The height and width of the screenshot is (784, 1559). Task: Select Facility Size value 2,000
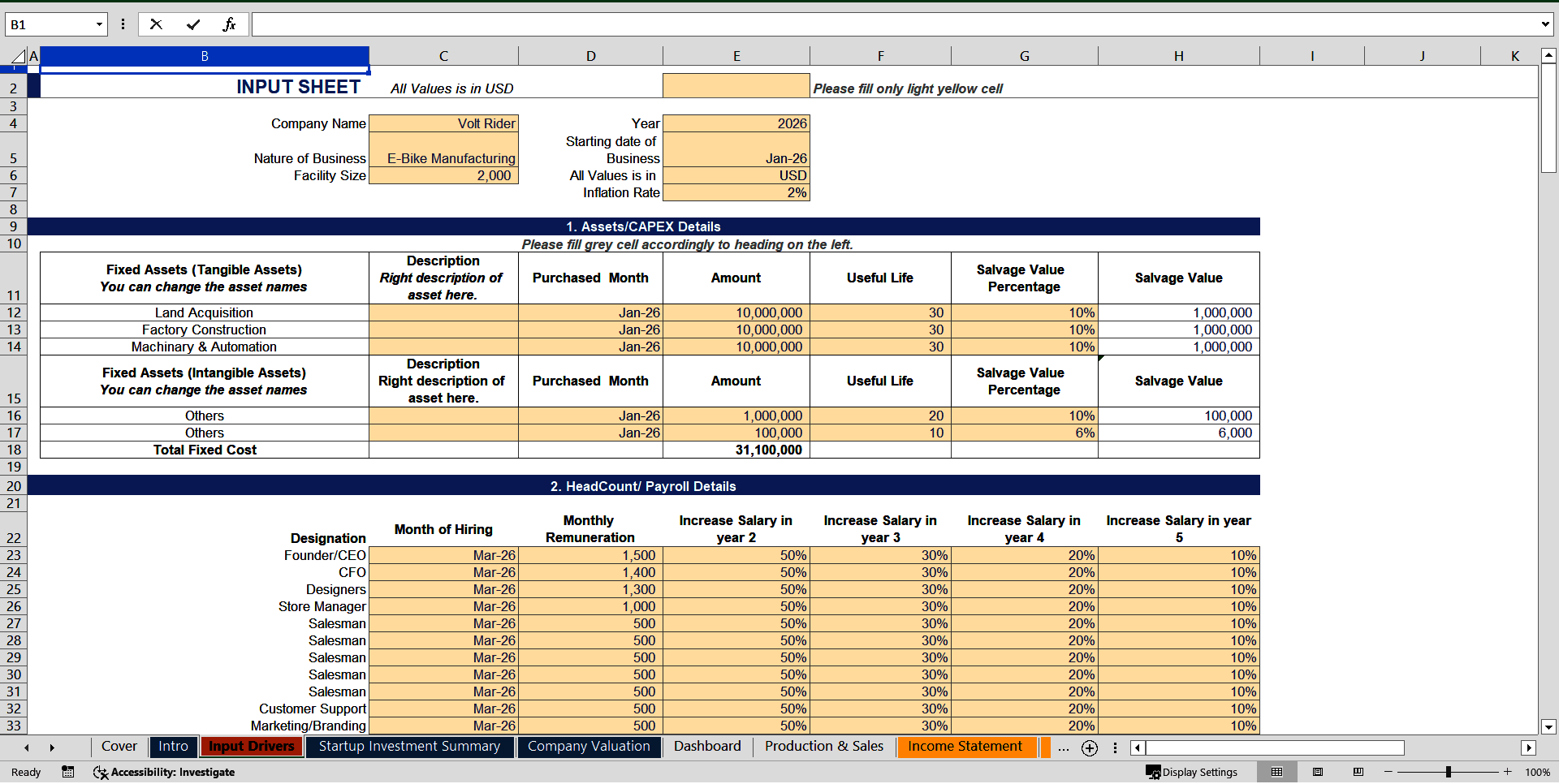(443, 175)
